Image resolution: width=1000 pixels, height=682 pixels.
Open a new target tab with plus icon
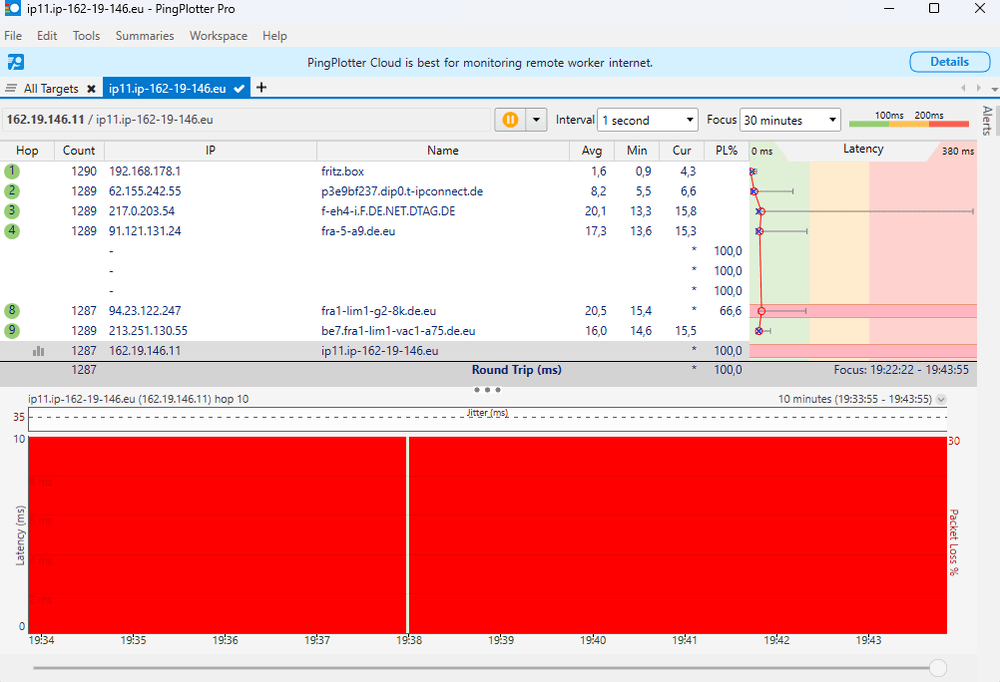(262, 88)
